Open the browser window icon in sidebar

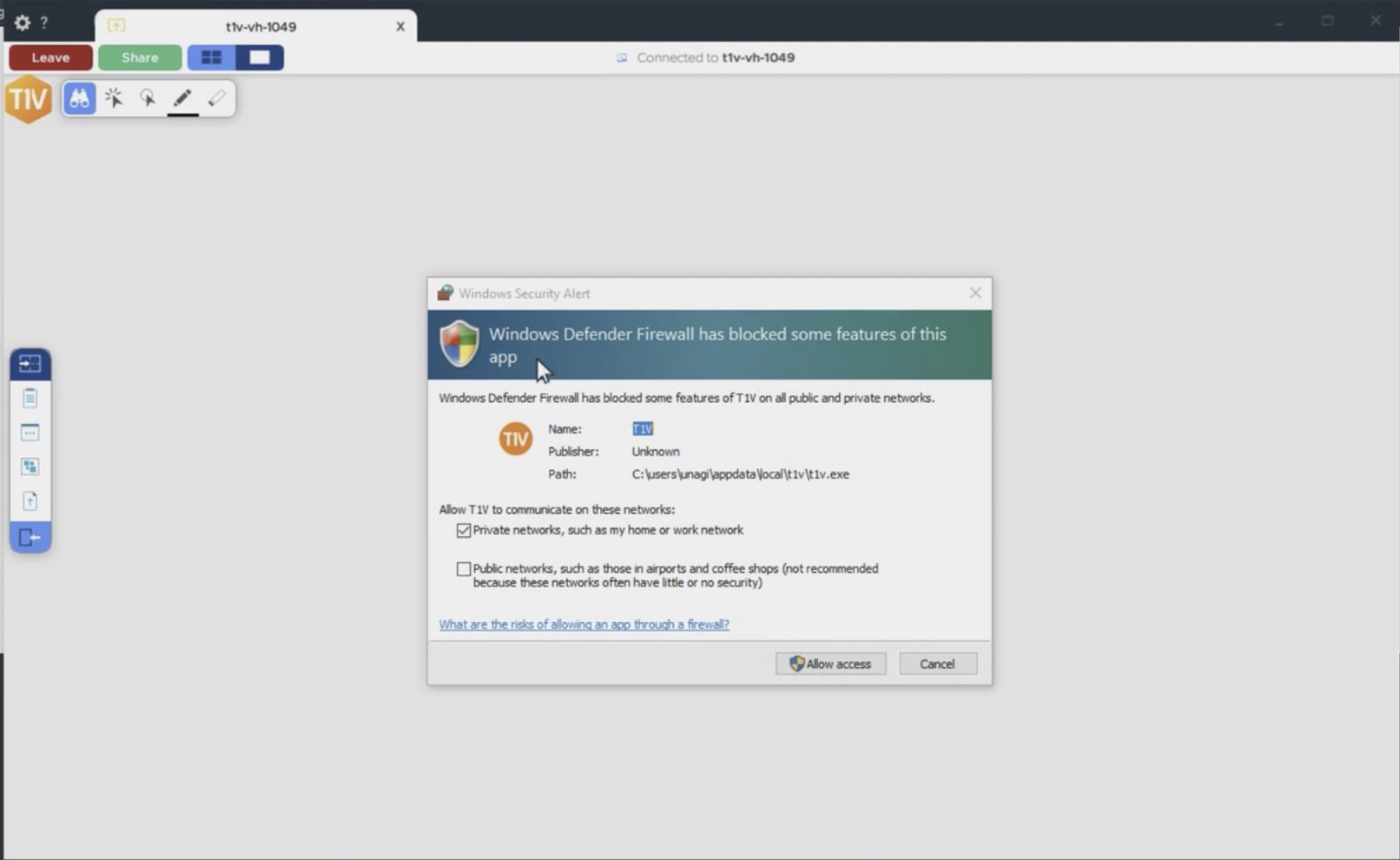pyautogui.click(x=30, y=432)
